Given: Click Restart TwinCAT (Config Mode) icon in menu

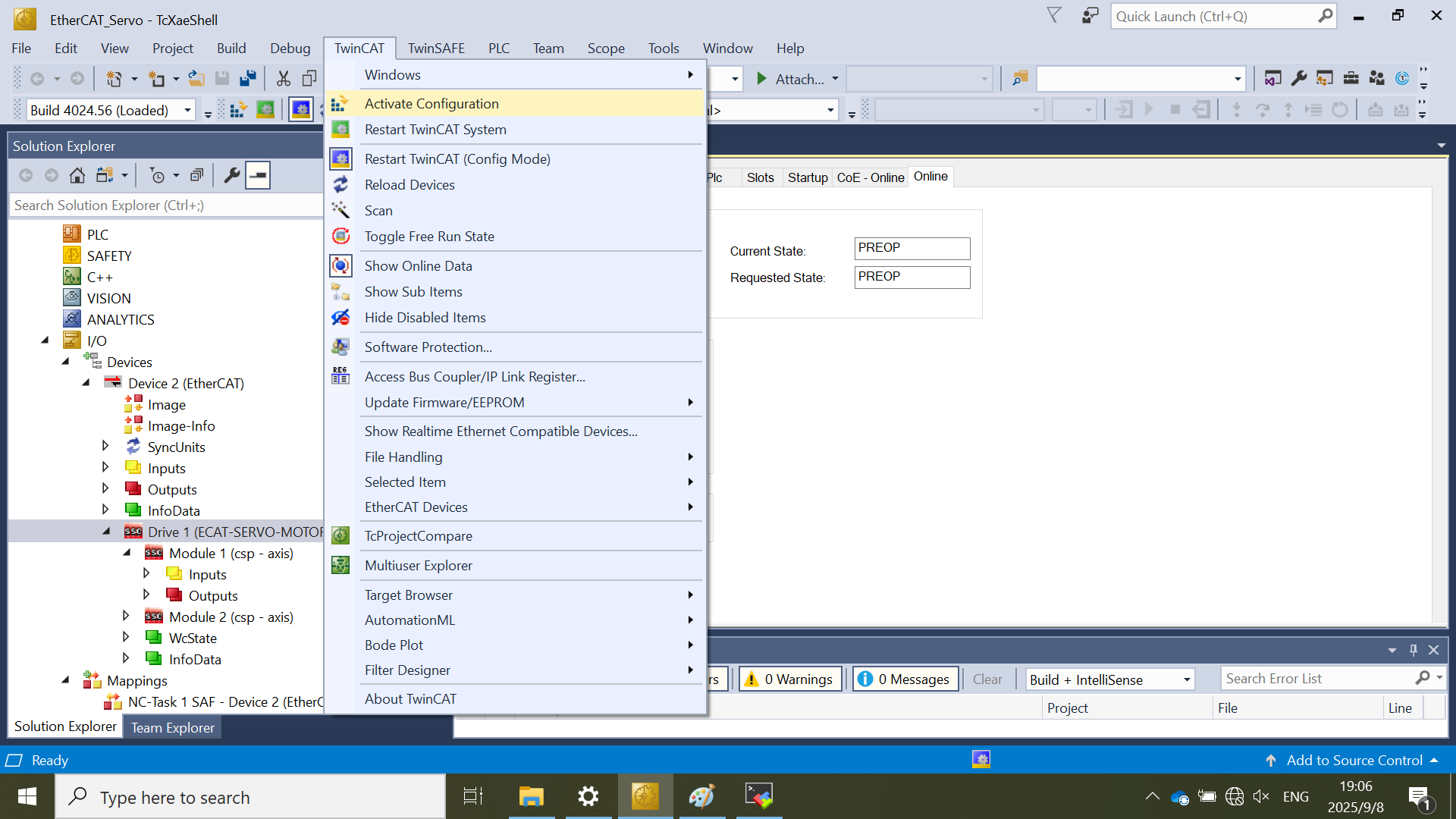Looking at the screenshot, I should [x=340, y=158].
